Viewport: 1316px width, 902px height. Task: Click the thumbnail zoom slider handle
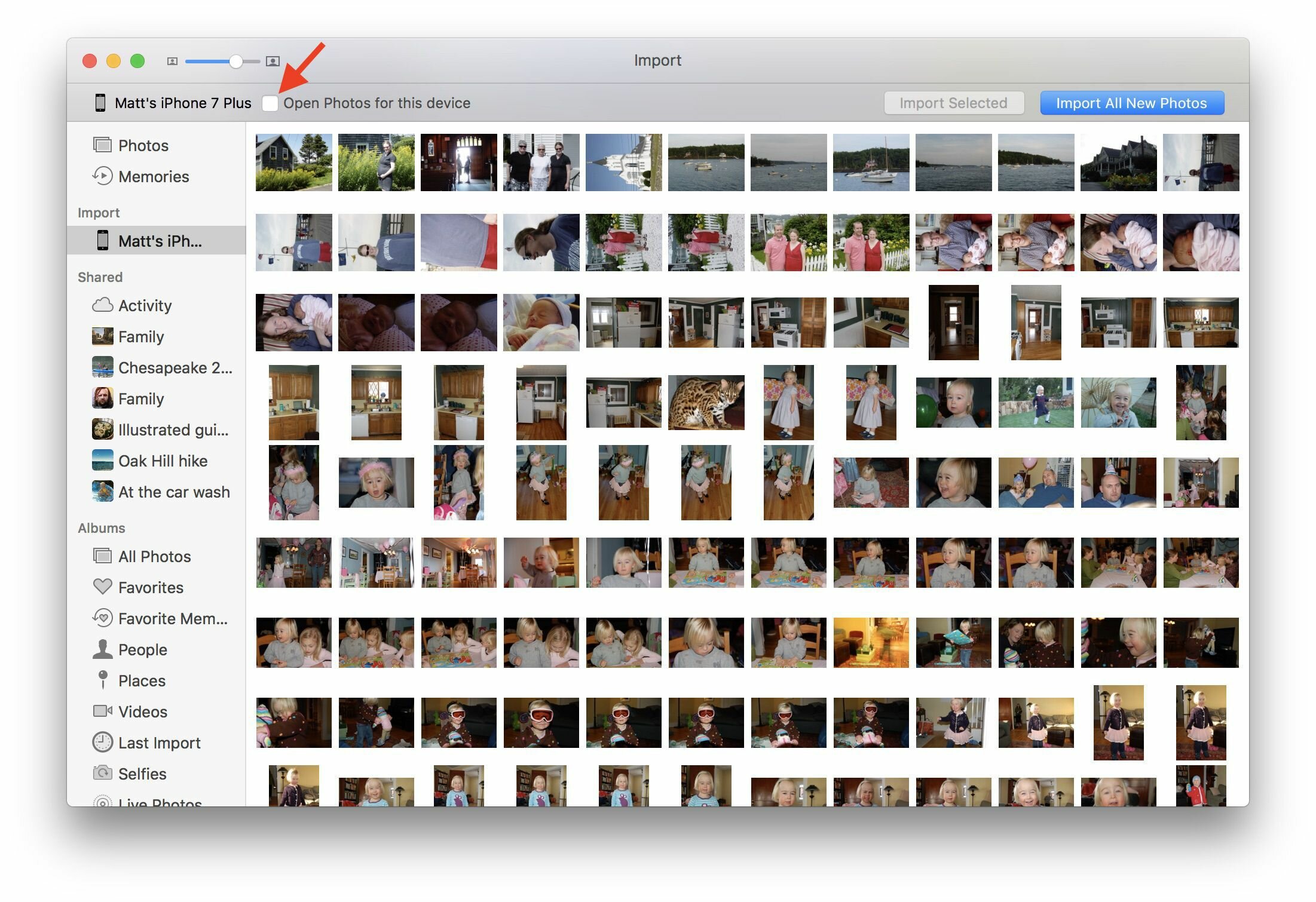coord(236,61)
